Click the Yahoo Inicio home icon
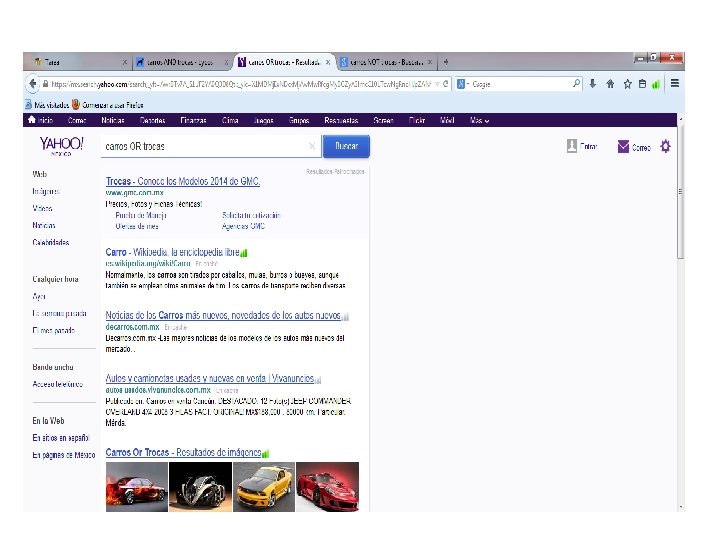The width and height of the screenshot is (720, 540). [32, 120]
